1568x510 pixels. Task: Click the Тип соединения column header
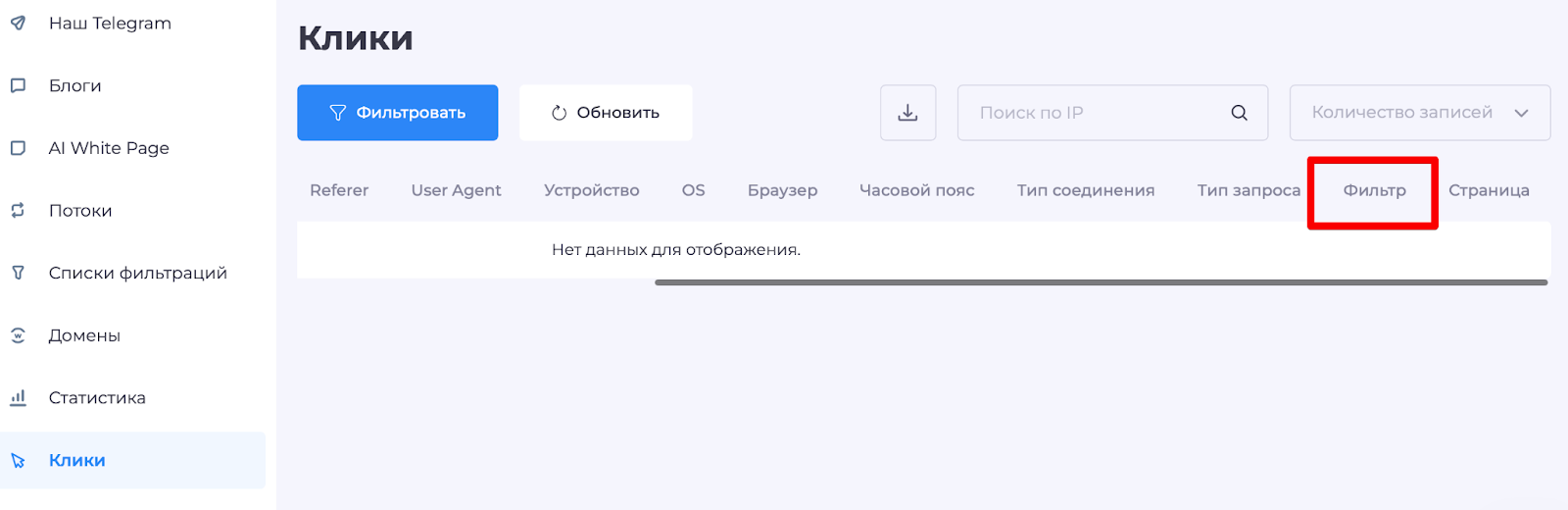click(1085, 190)
